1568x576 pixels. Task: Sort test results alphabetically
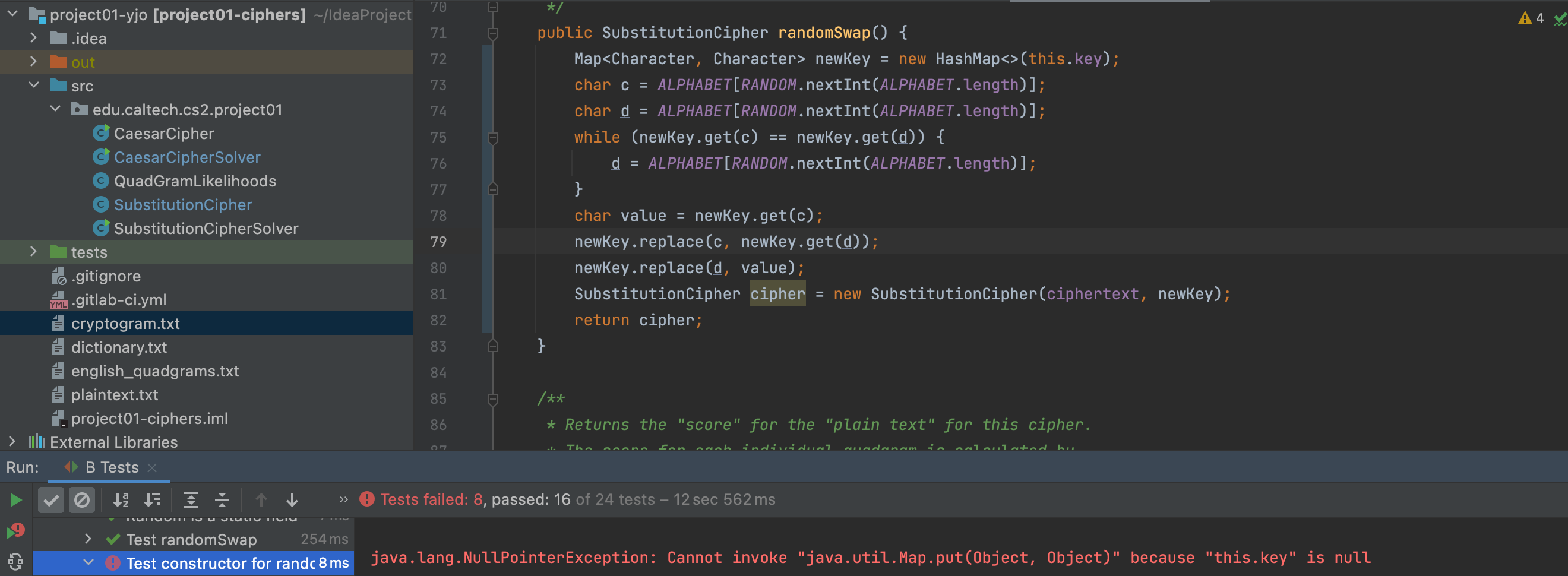[121, 500]
